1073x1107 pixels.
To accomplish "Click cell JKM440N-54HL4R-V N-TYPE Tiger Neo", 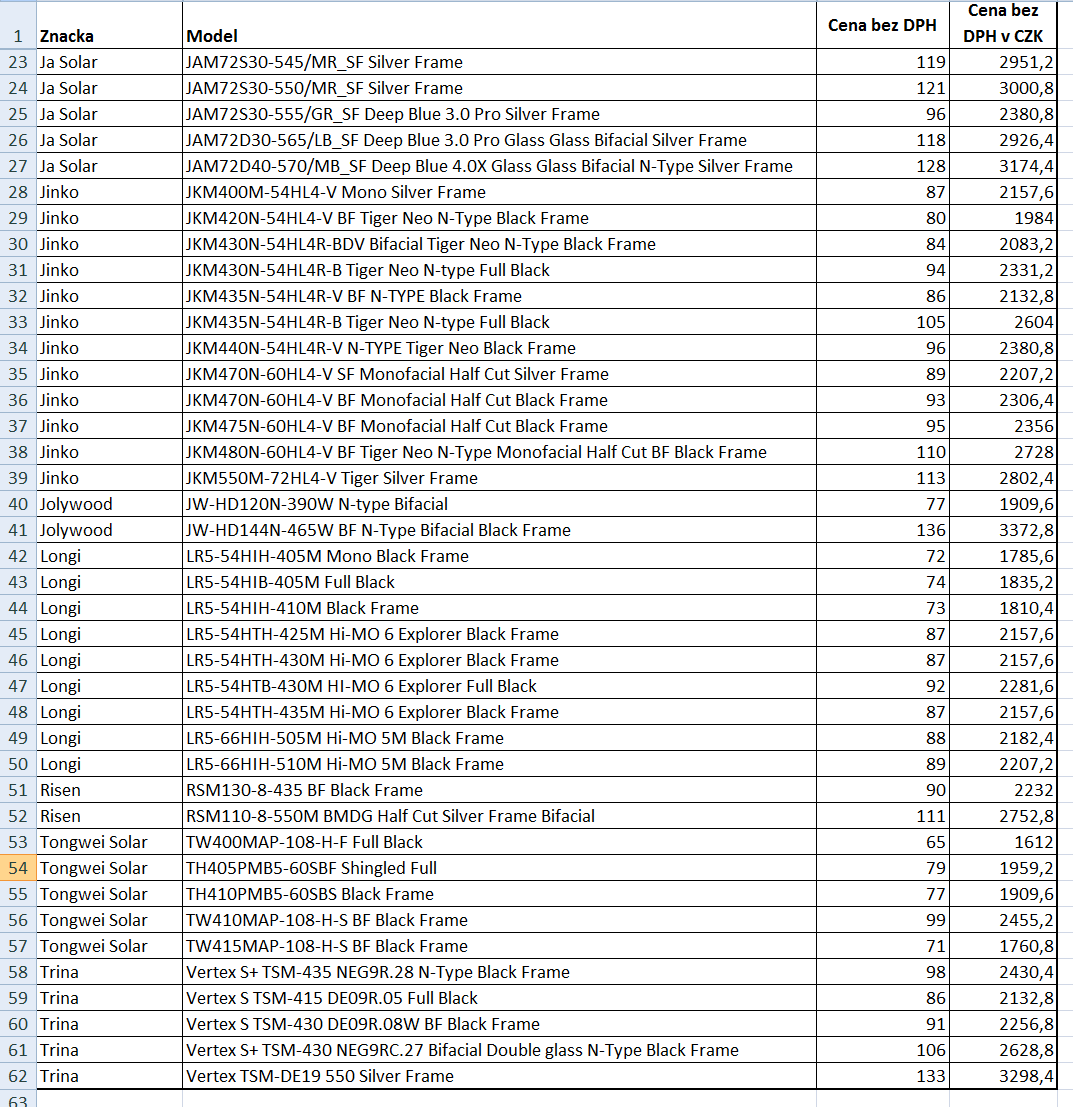I will pos(499,348).
